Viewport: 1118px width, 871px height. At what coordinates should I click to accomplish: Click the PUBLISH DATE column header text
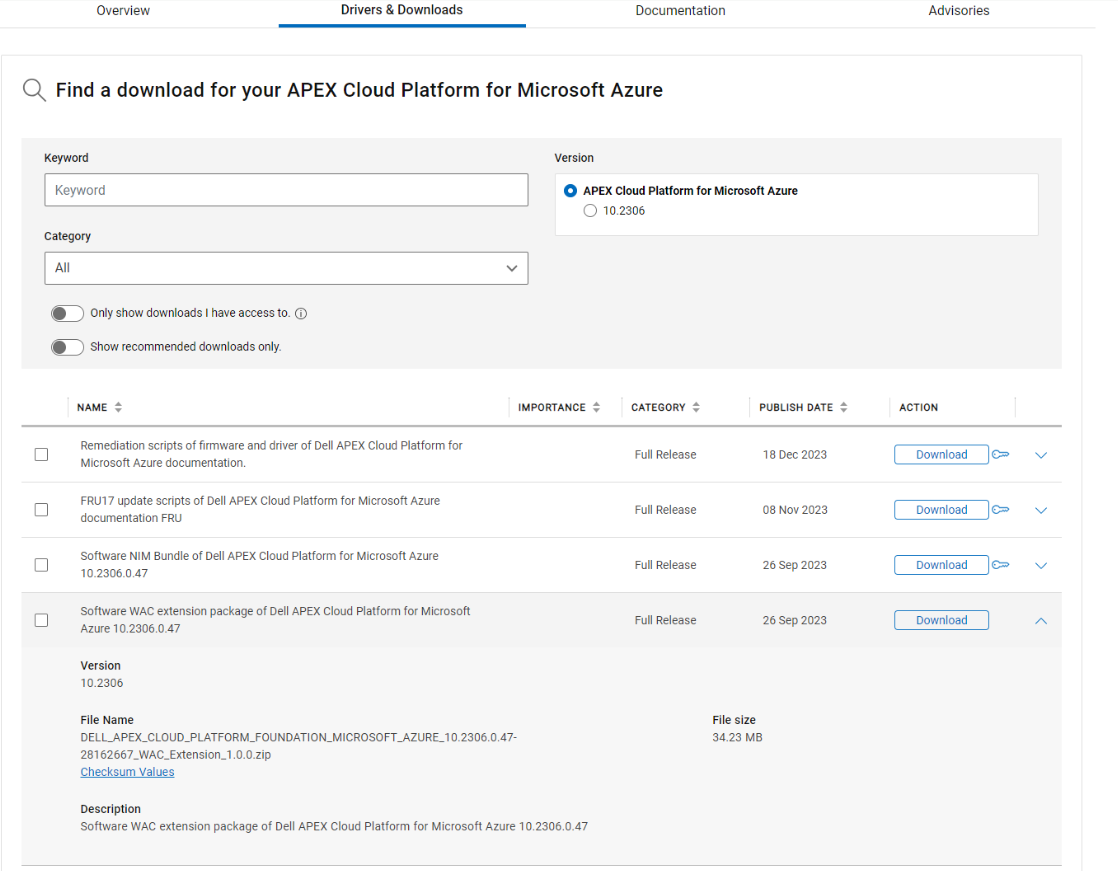[796, 407]
